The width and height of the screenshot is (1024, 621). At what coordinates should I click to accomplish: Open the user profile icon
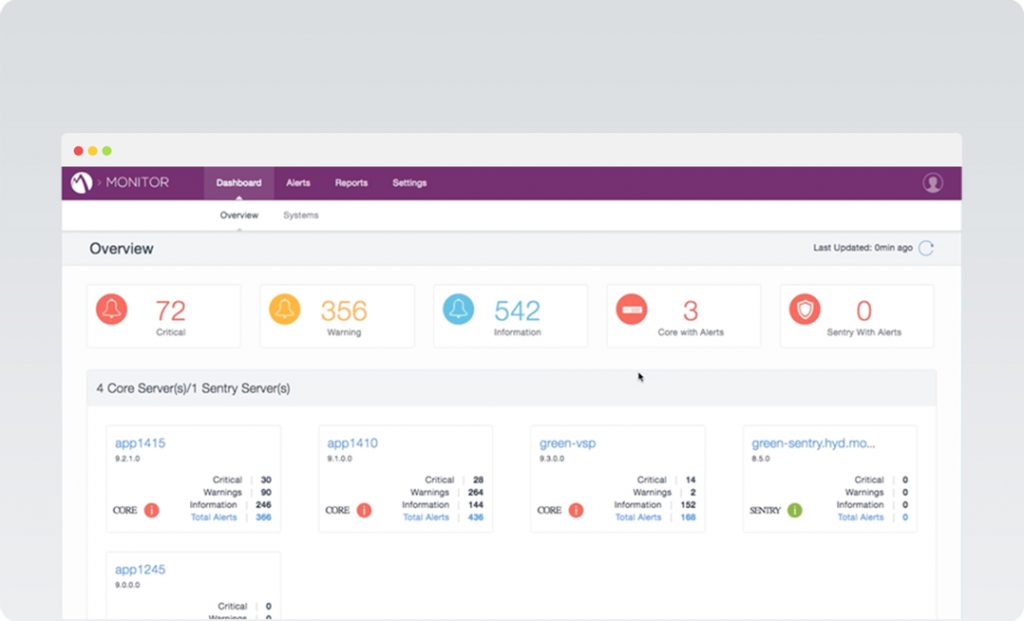pyautogui.click(x=933, y=183)
